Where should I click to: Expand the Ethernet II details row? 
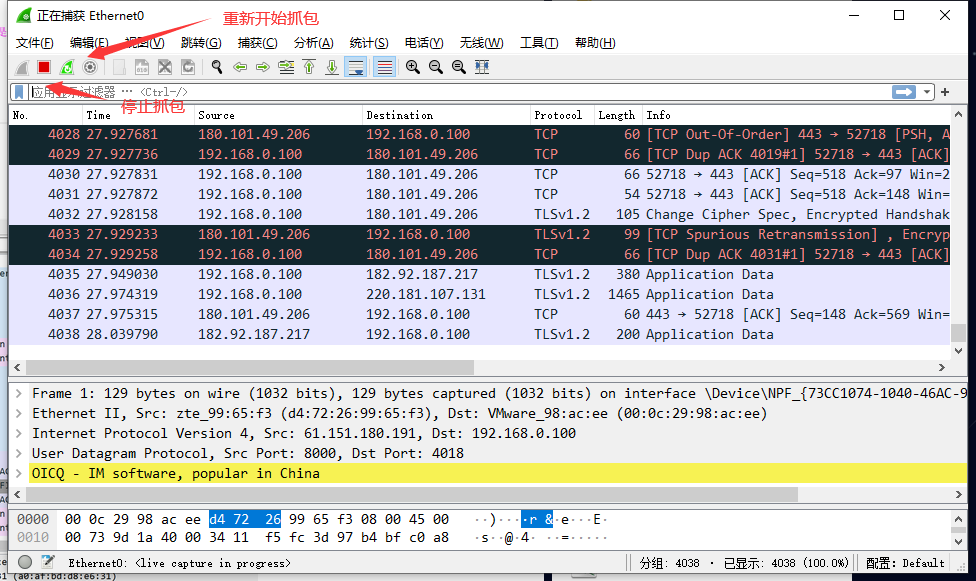pos(19,413)
